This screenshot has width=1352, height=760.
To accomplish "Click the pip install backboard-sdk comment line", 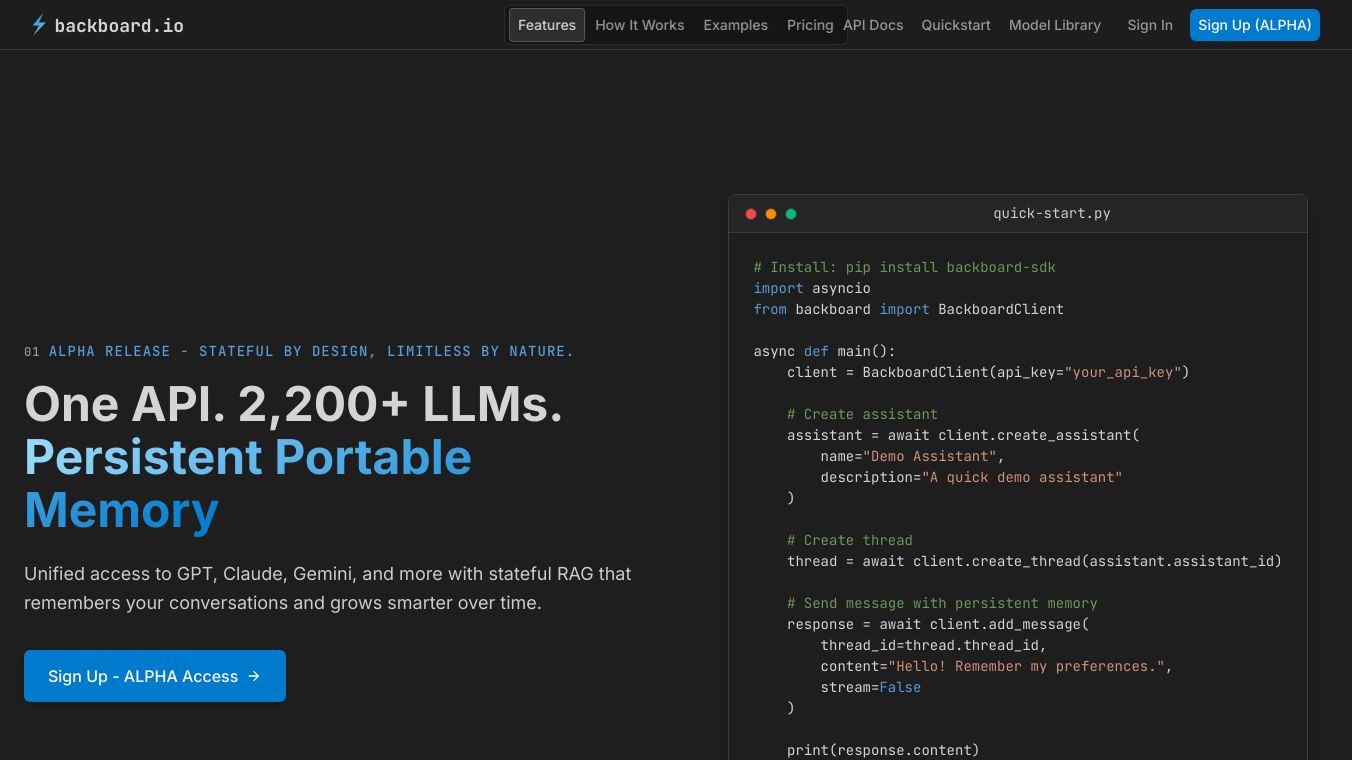I will coord(904,267).
